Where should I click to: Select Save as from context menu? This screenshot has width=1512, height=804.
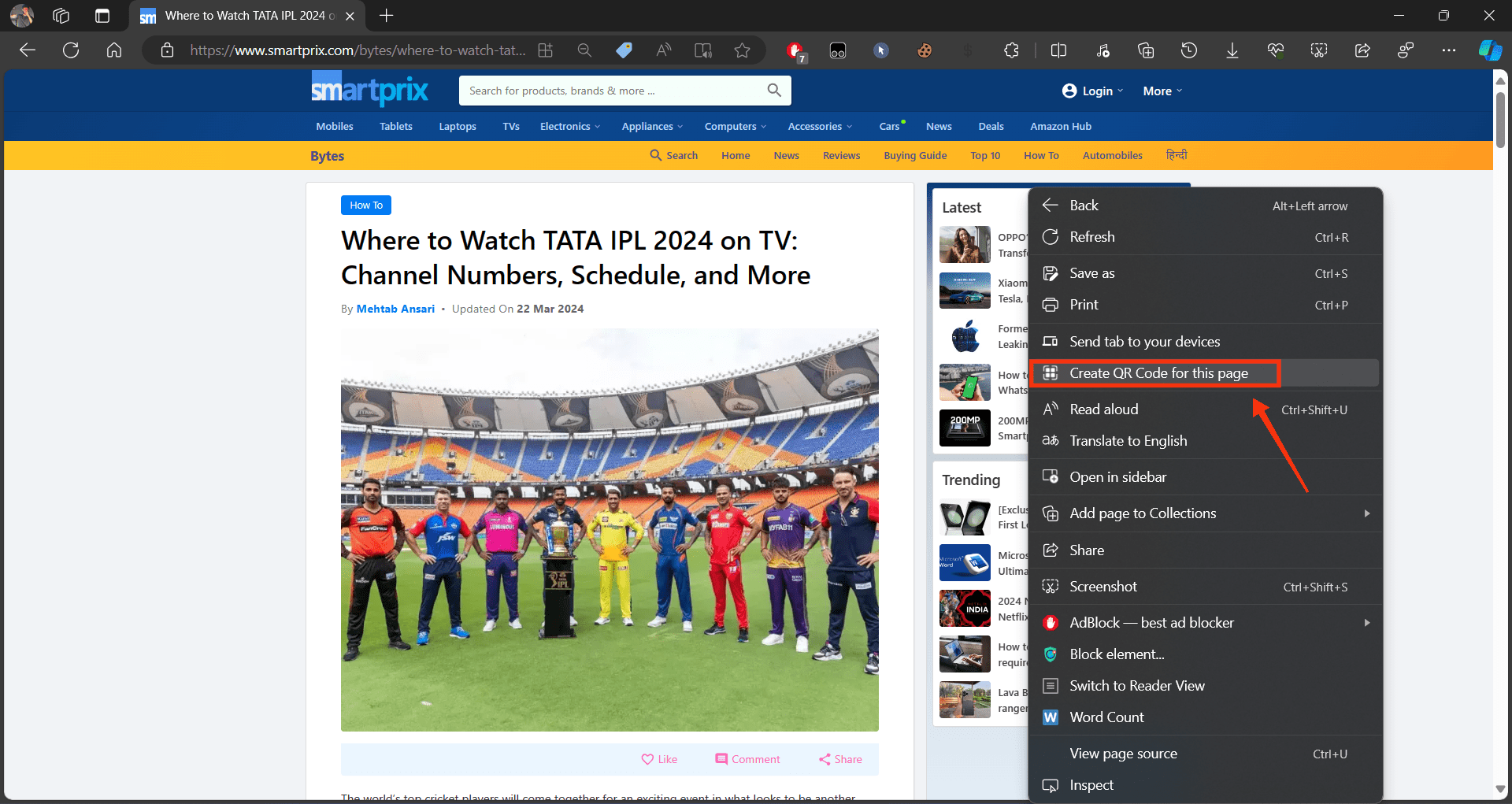pyautogui.click(x=1205, y=273)
